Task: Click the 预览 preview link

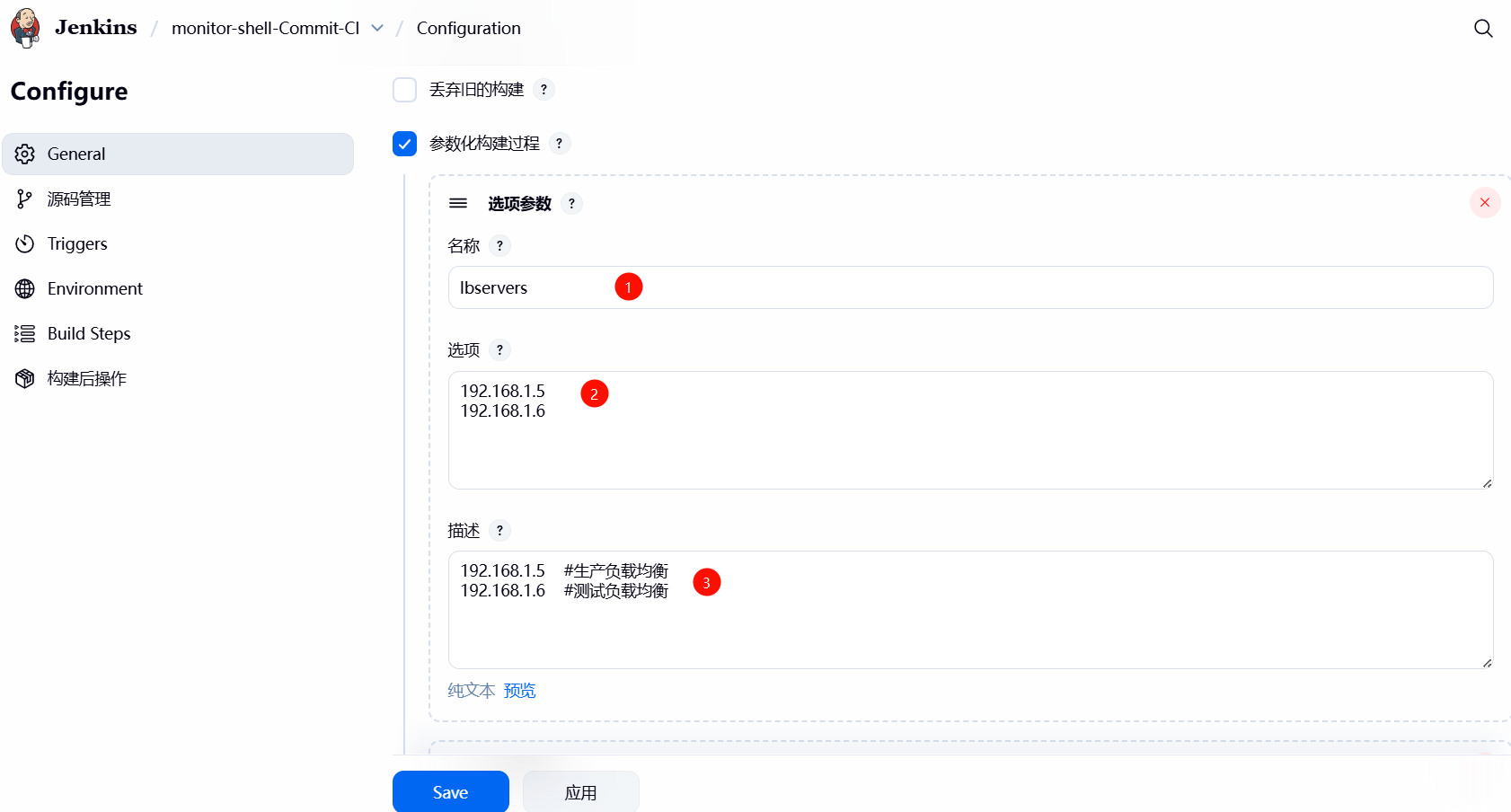Action: 519,691
